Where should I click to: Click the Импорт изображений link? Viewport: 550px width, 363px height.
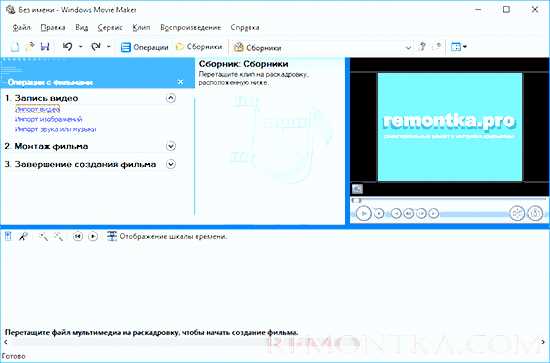pos(48,119)
